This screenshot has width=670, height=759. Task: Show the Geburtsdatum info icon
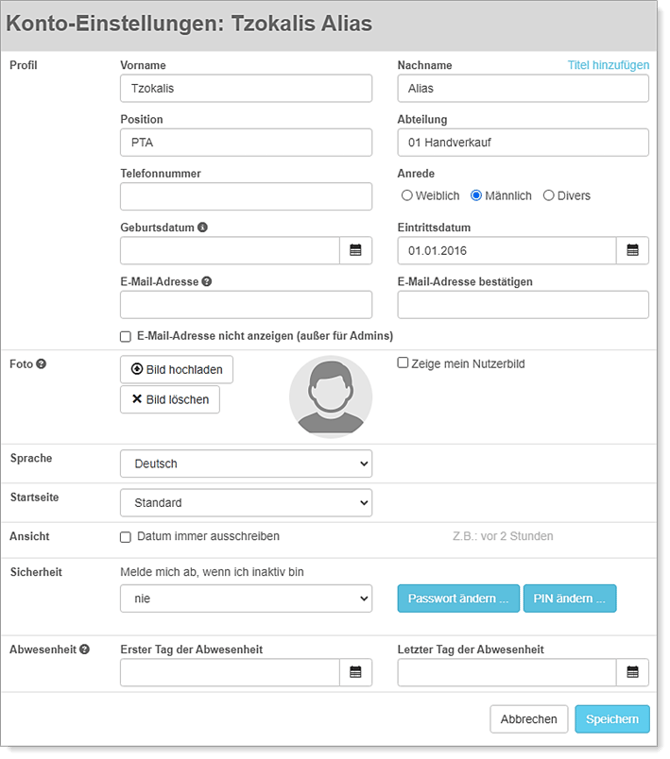pos(203,228)
